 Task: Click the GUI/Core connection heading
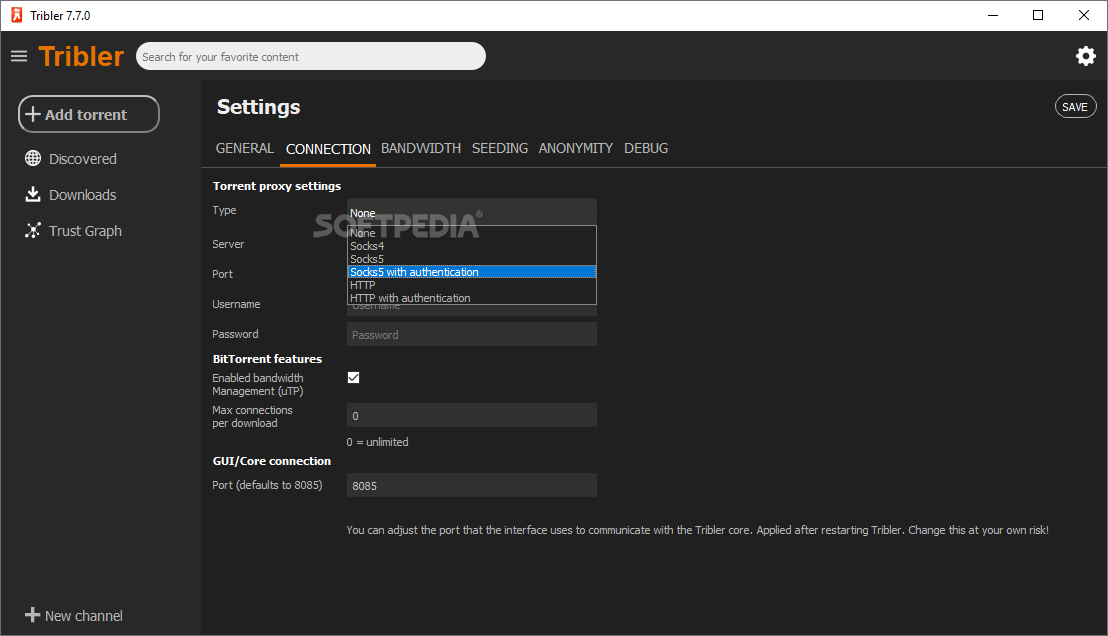point(271,461)
